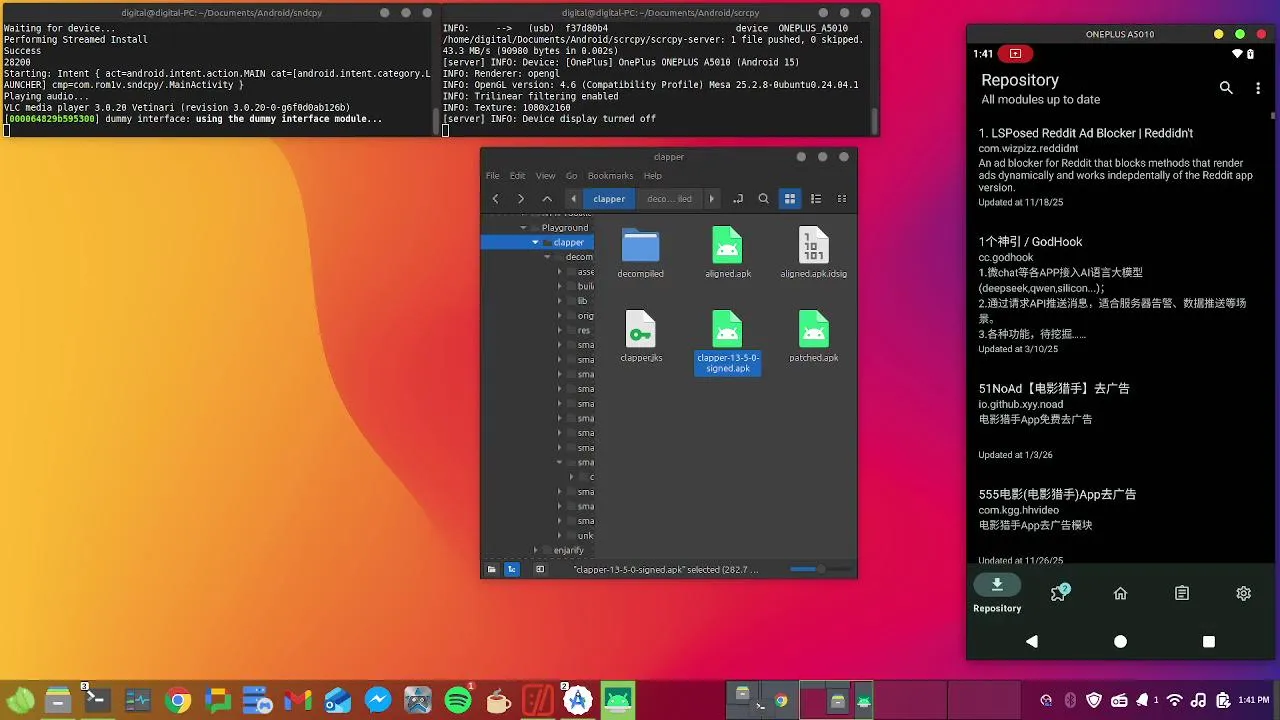
Task: Open Gmail from the dock
Action: click(298, 701)
